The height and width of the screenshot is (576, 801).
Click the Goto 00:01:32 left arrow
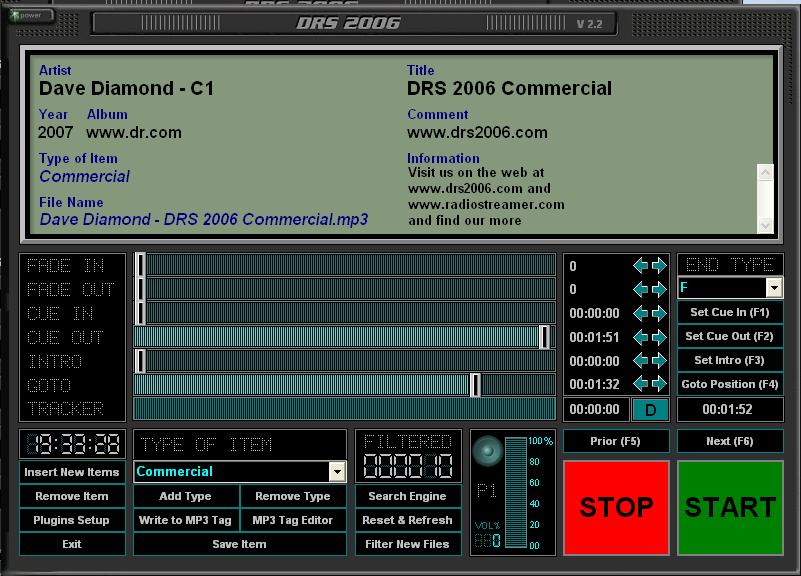pos(640,383)
